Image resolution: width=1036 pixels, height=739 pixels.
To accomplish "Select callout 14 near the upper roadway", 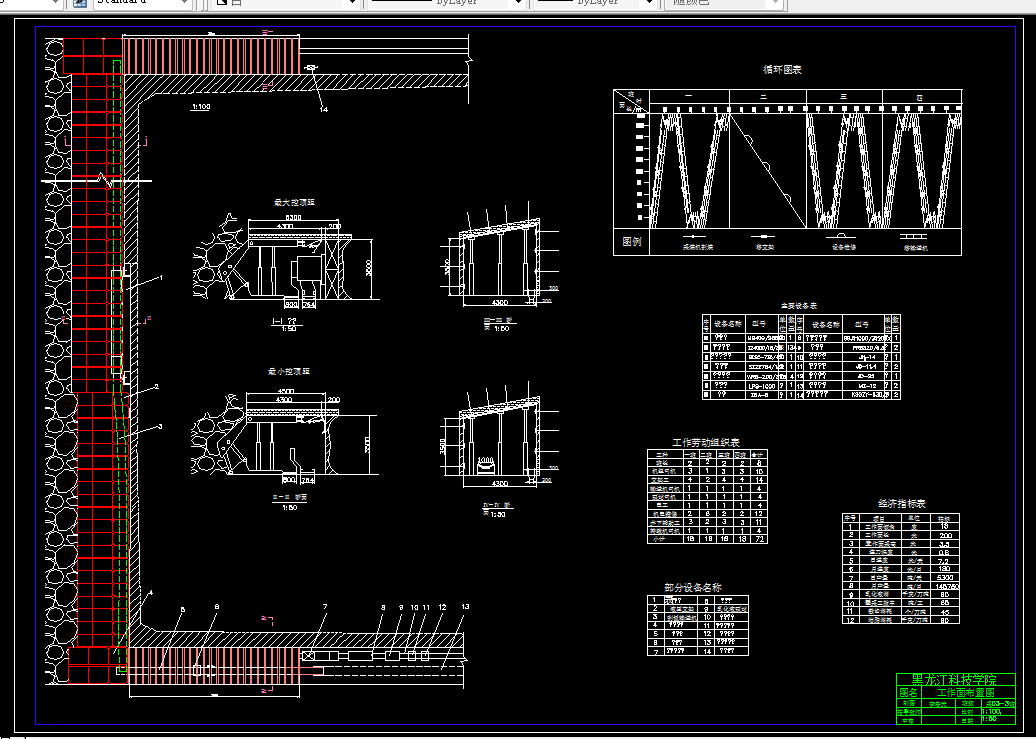I will (324, 110).
